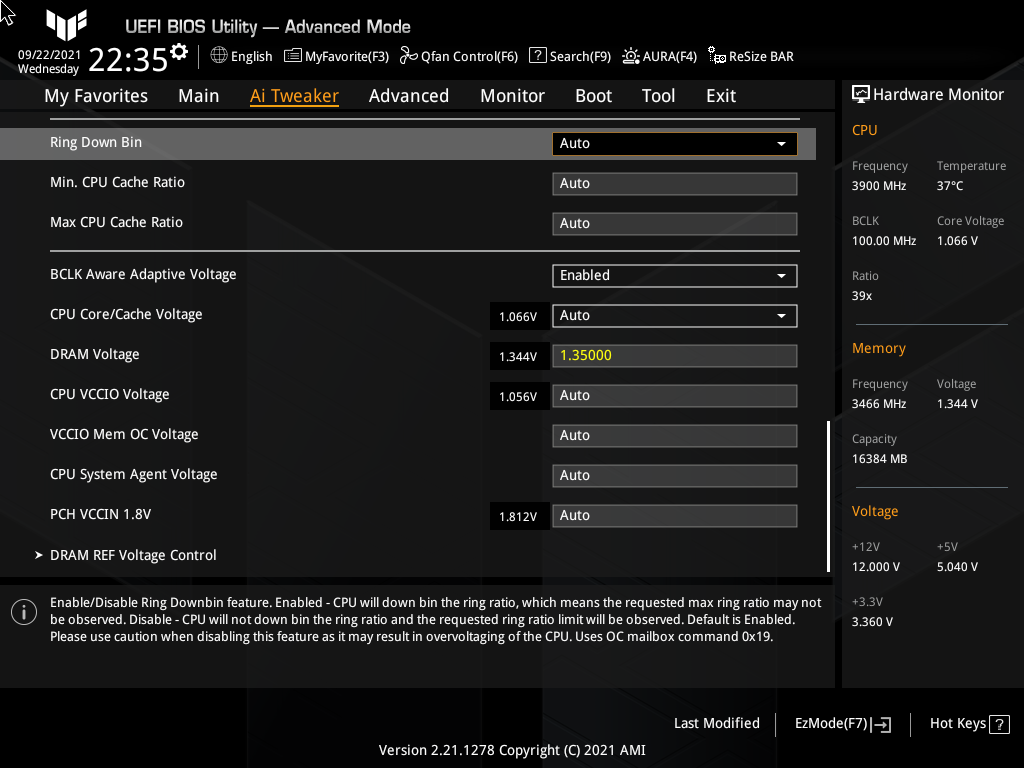Click the TUF logo at top

[66, 25]
